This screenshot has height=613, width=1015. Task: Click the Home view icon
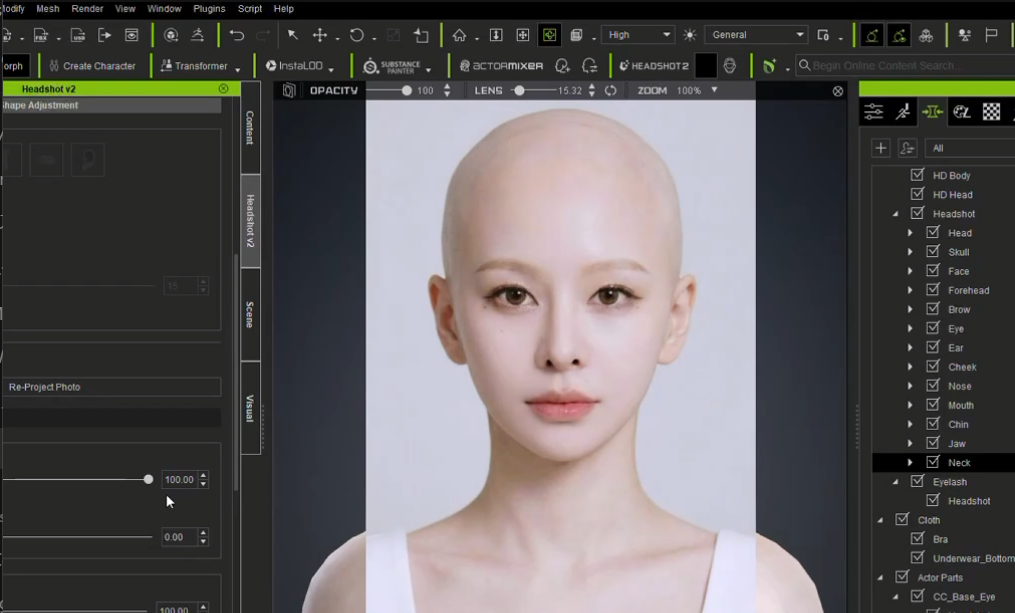[x=459, y=35]
